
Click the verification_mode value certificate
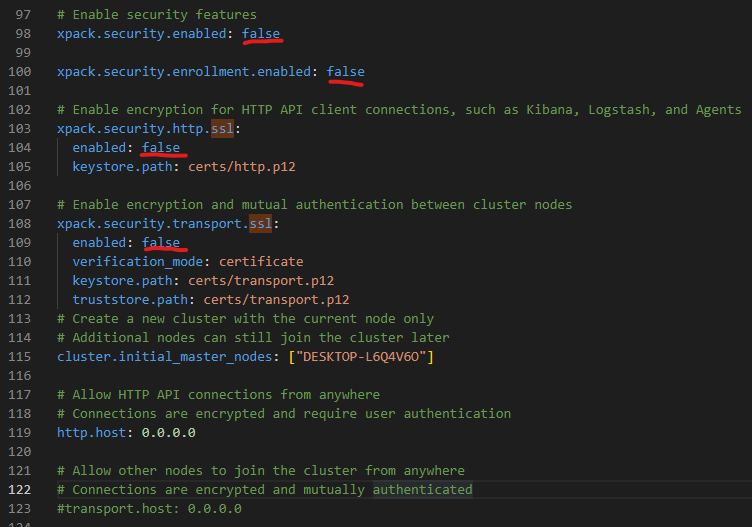coord(261,261)
